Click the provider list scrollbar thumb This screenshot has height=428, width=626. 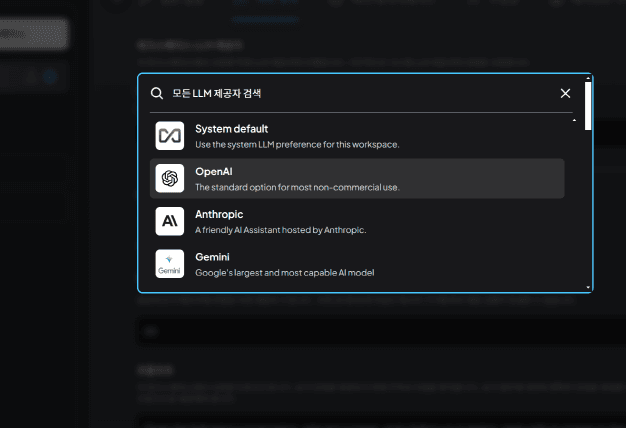pos(588,106)
